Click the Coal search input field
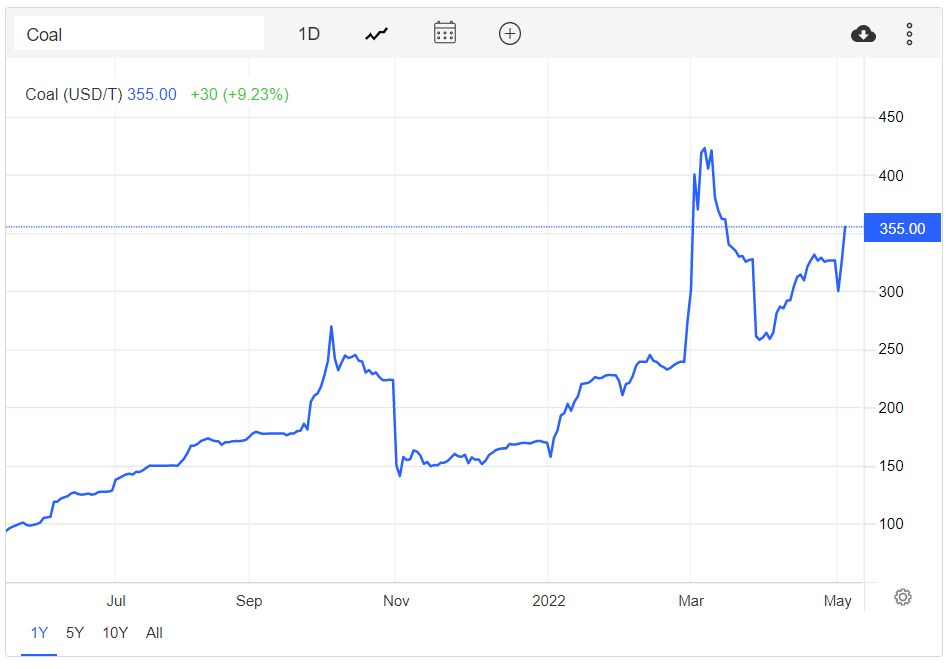This screenshot has height=669, width=950. (x=138, y=34)
